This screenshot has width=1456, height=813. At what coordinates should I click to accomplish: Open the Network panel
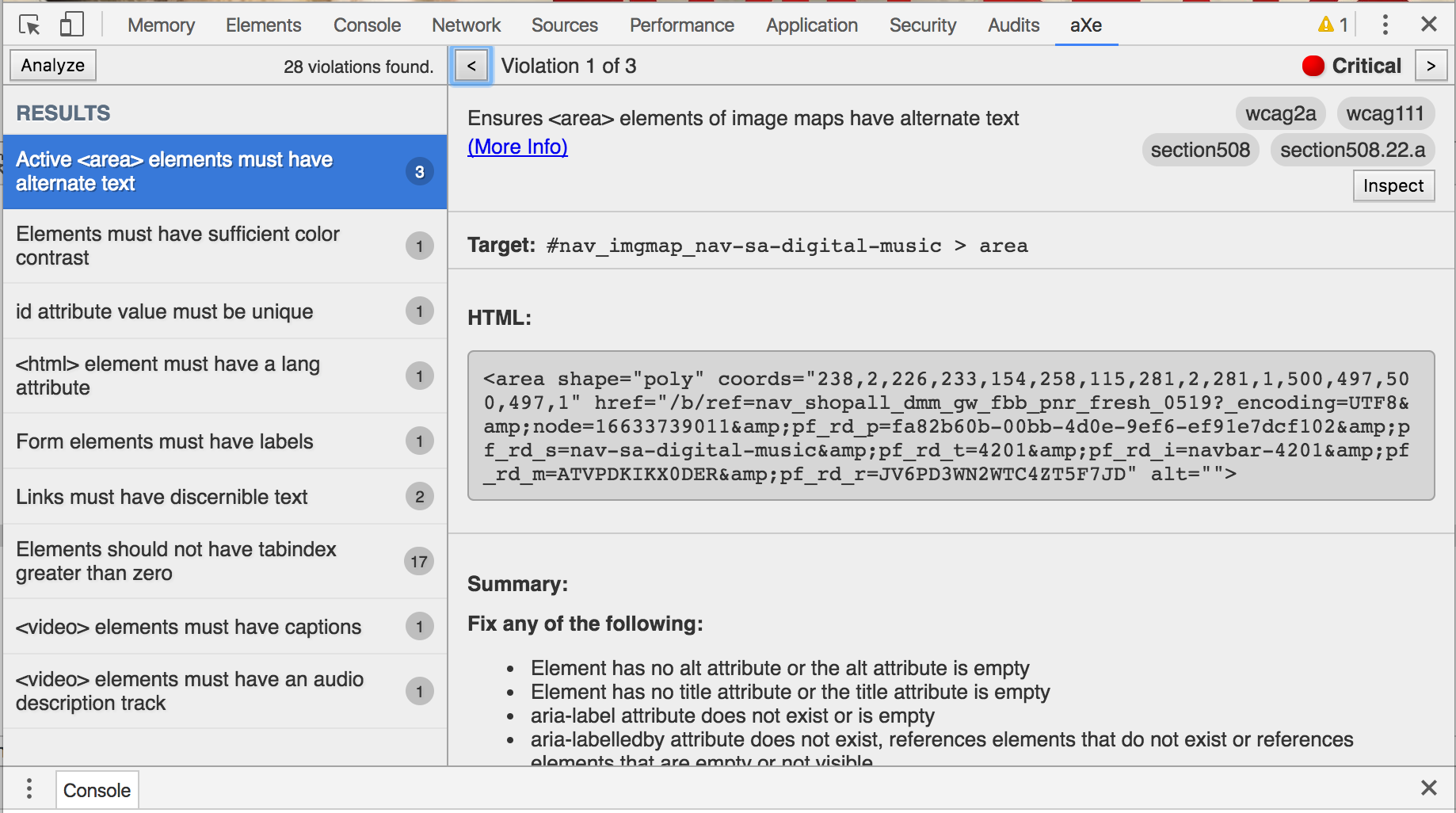point(466,25)
